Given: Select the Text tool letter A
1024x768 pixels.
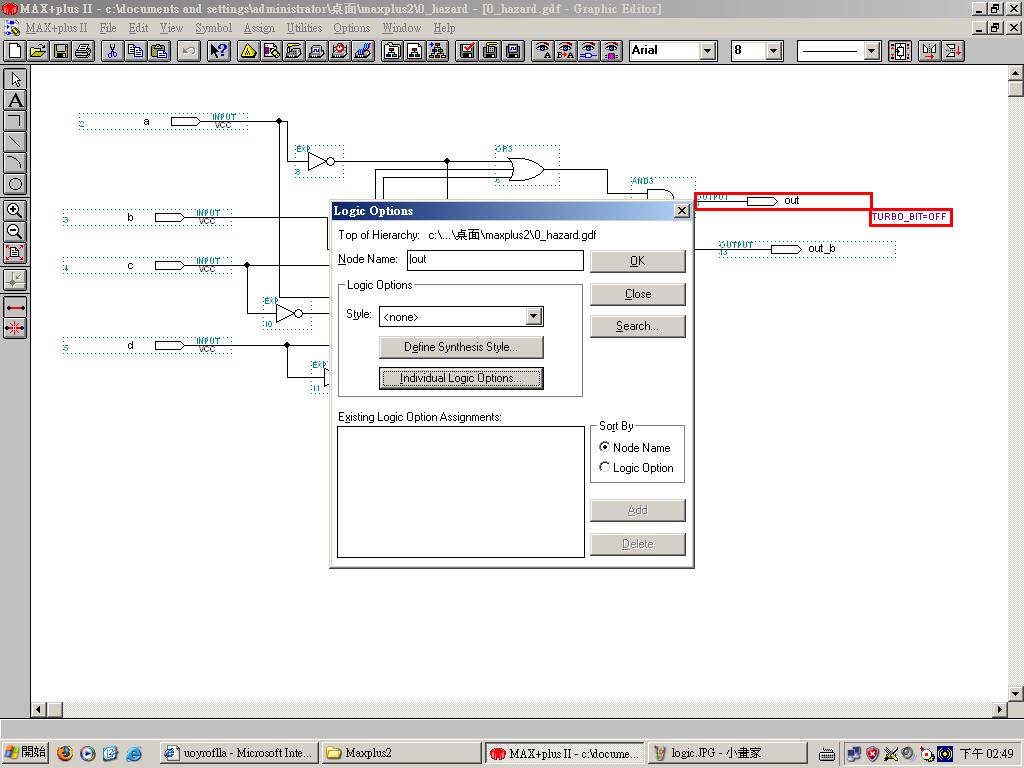Looking at the screenshot, I should [15, 100].
